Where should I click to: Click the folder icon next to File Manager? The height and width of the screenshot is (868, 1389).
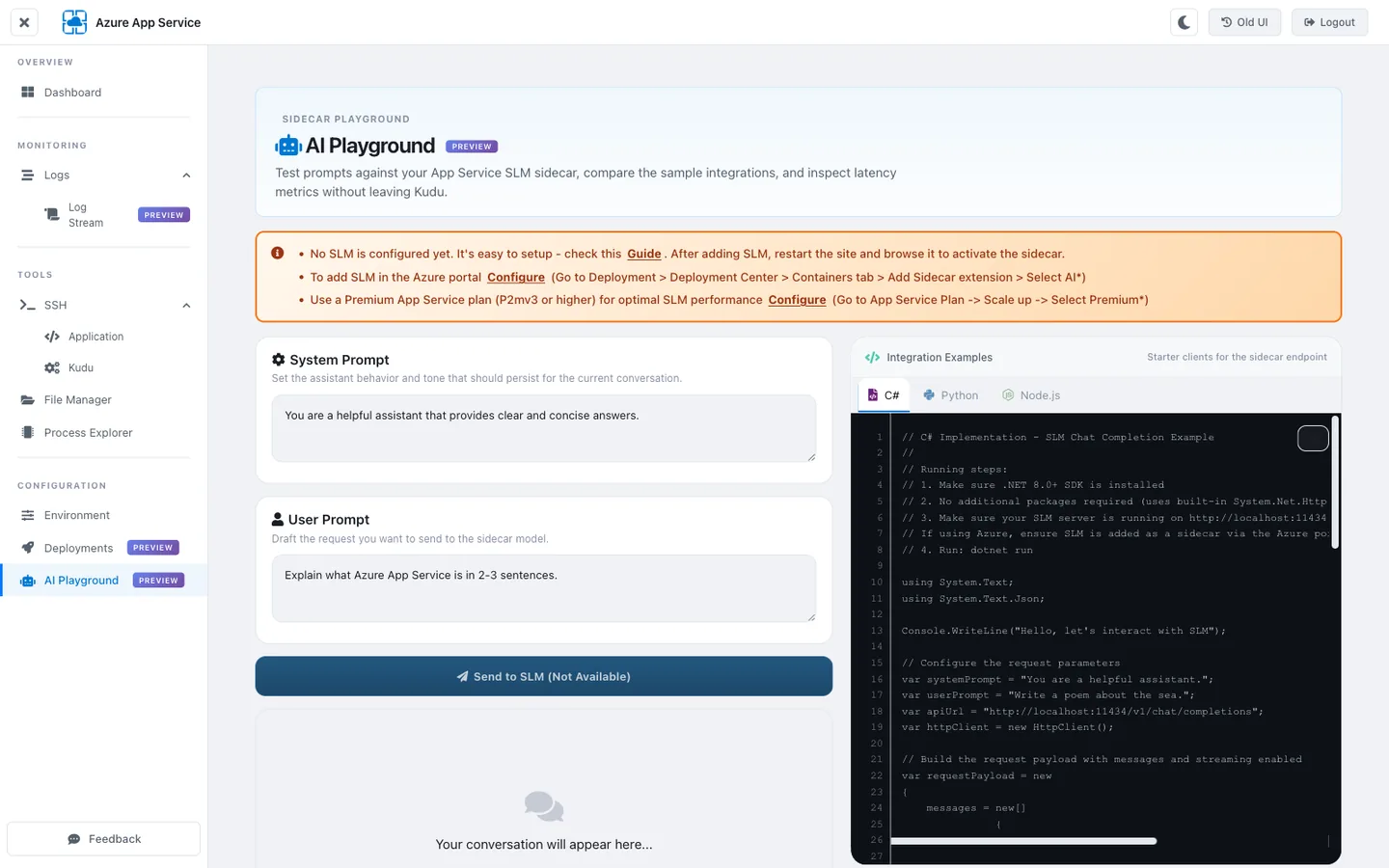pyautogui.click(x=28, y=399)
